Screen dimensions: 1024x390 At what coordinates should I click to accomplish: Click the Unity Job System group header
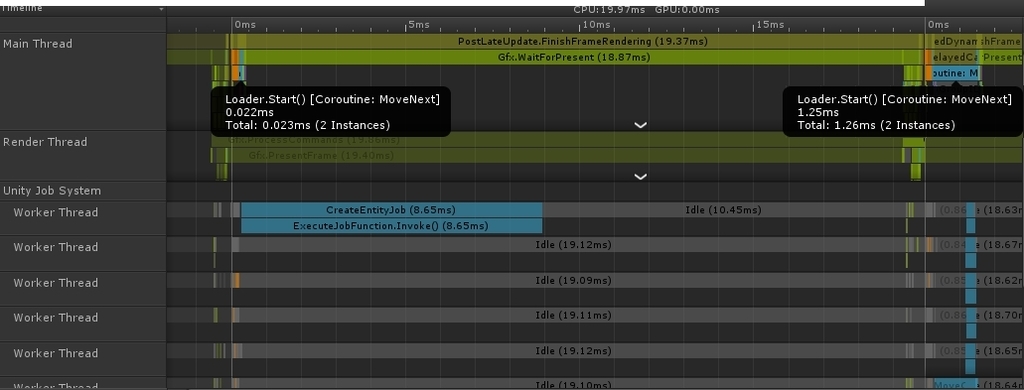52,191
